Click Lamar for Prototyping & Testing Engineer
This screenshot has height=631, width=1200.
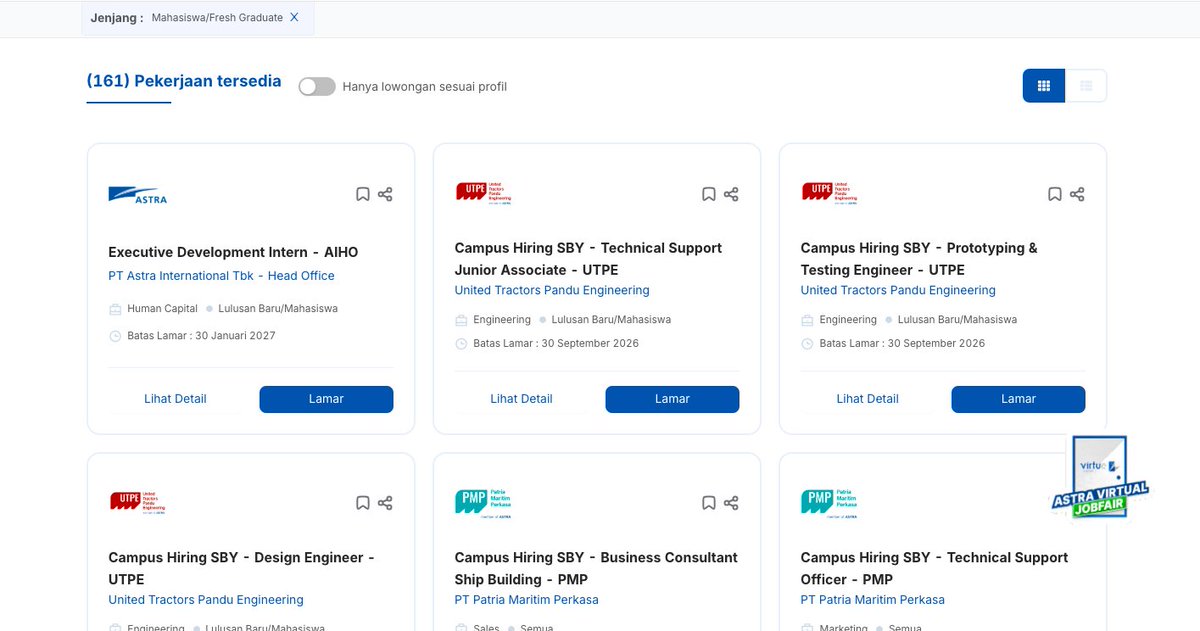pyautogui.click(x=1018, y=399)
